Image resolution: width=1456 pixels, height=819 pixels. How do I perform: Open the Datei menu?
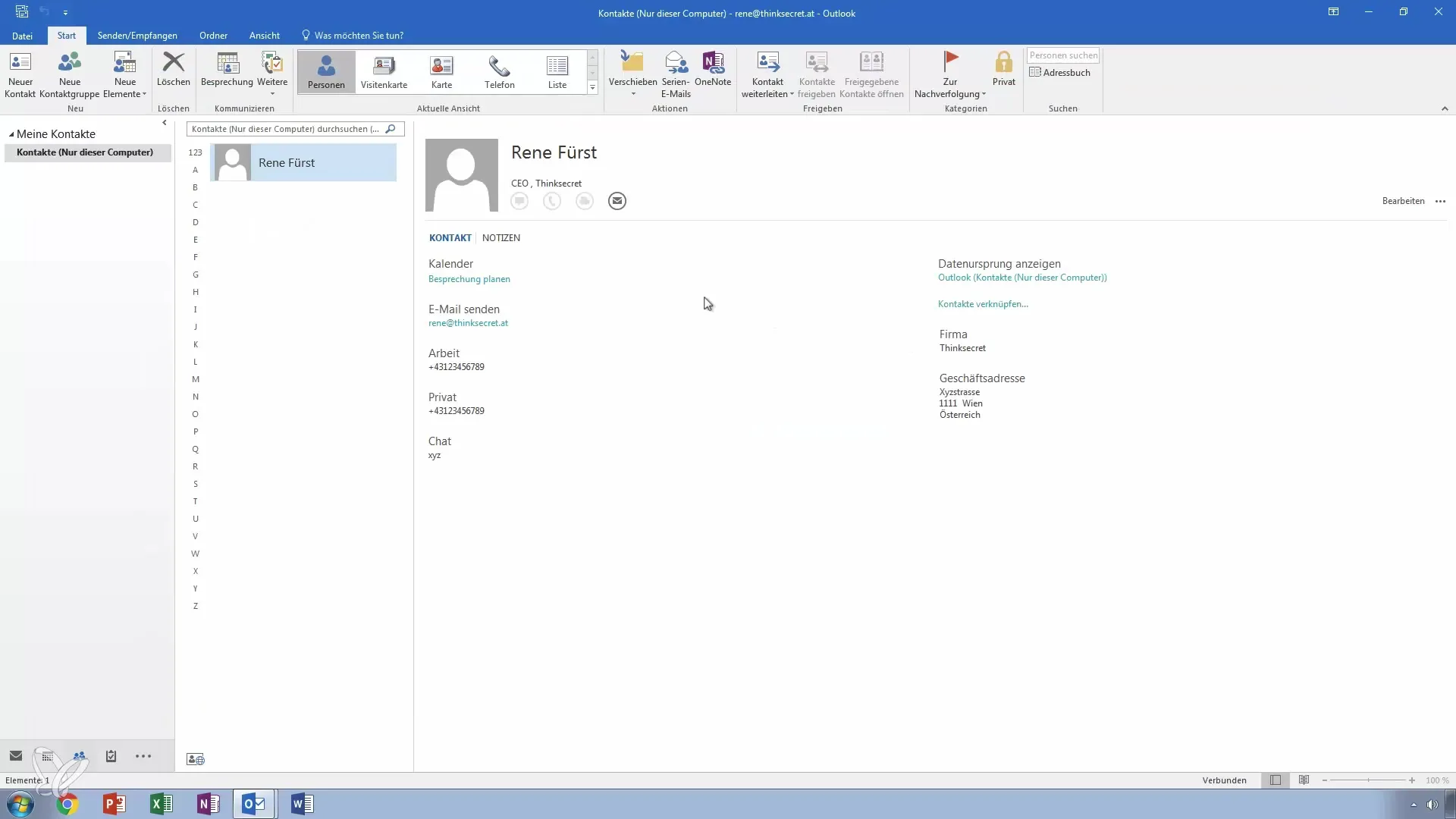click(x=22, y=36)
